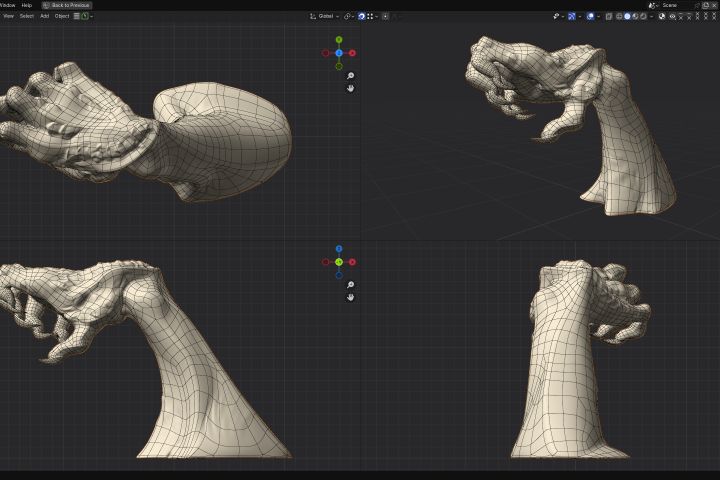Viewport: 720px width, 480px height.
Task: Select wireframe viewport shading
Action: pyautogui.click(x=619, y=16)
